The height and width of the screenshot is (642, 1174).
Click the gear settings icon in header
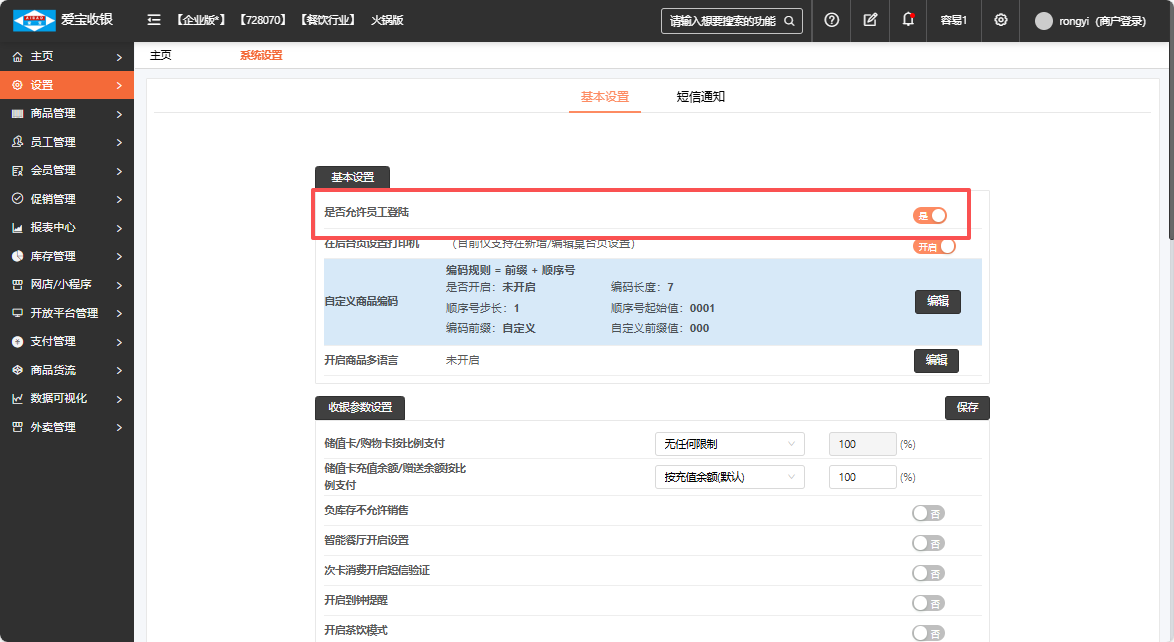(x=1000, y=20)
